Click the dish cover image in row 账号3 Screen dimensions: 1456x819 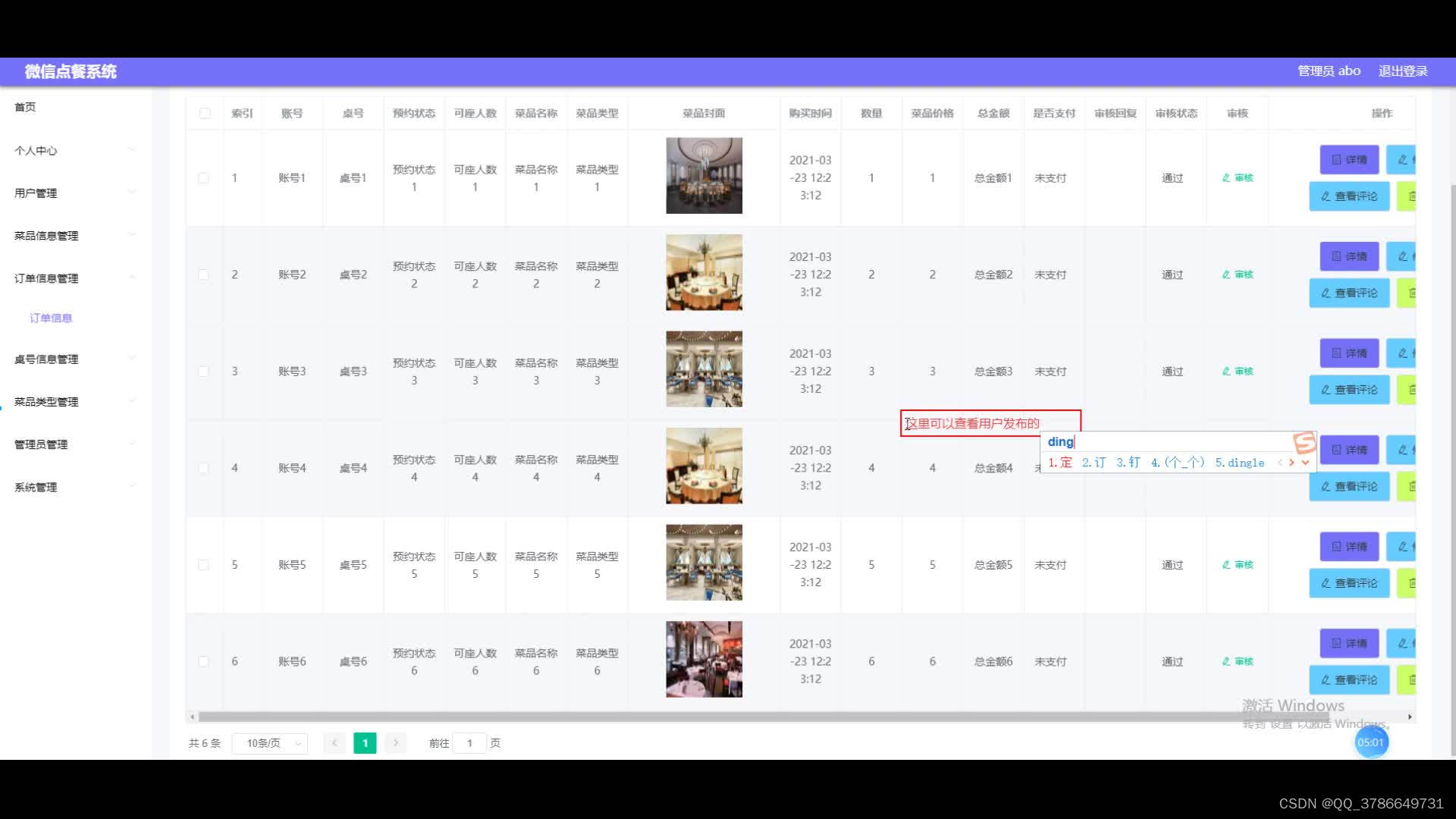coord(704,369)
